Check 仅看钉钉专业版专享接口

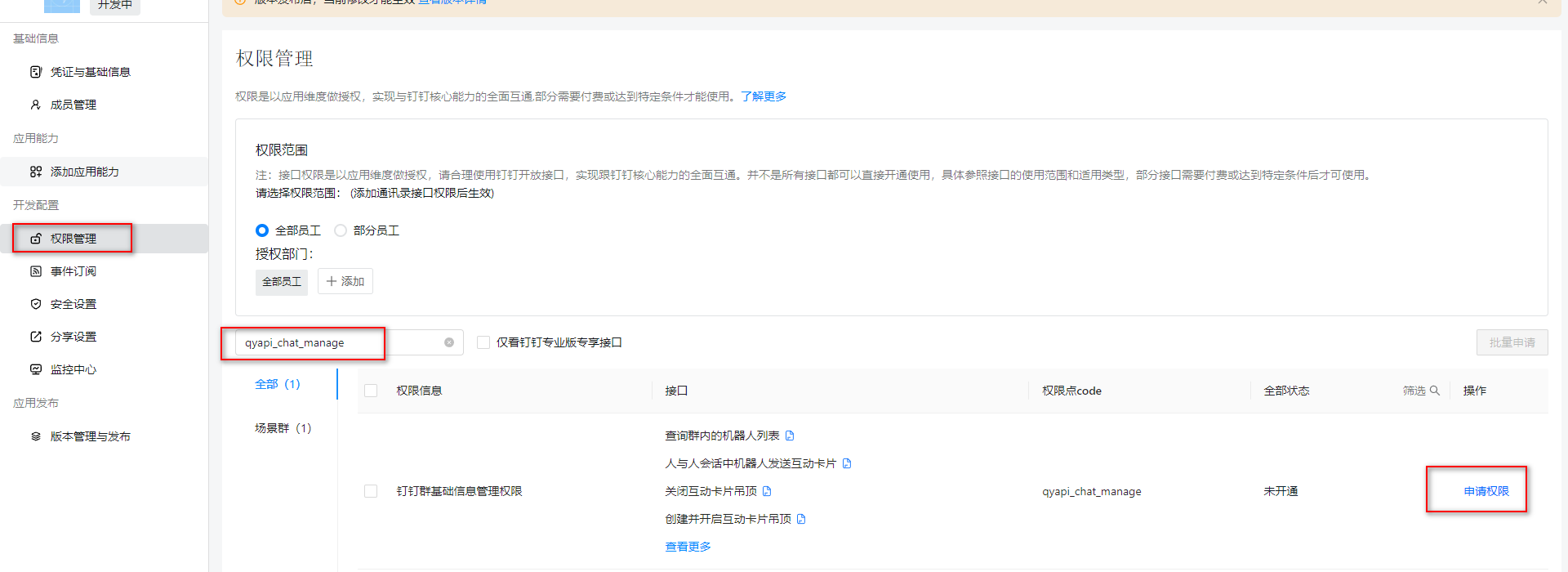tap(483, 342)
